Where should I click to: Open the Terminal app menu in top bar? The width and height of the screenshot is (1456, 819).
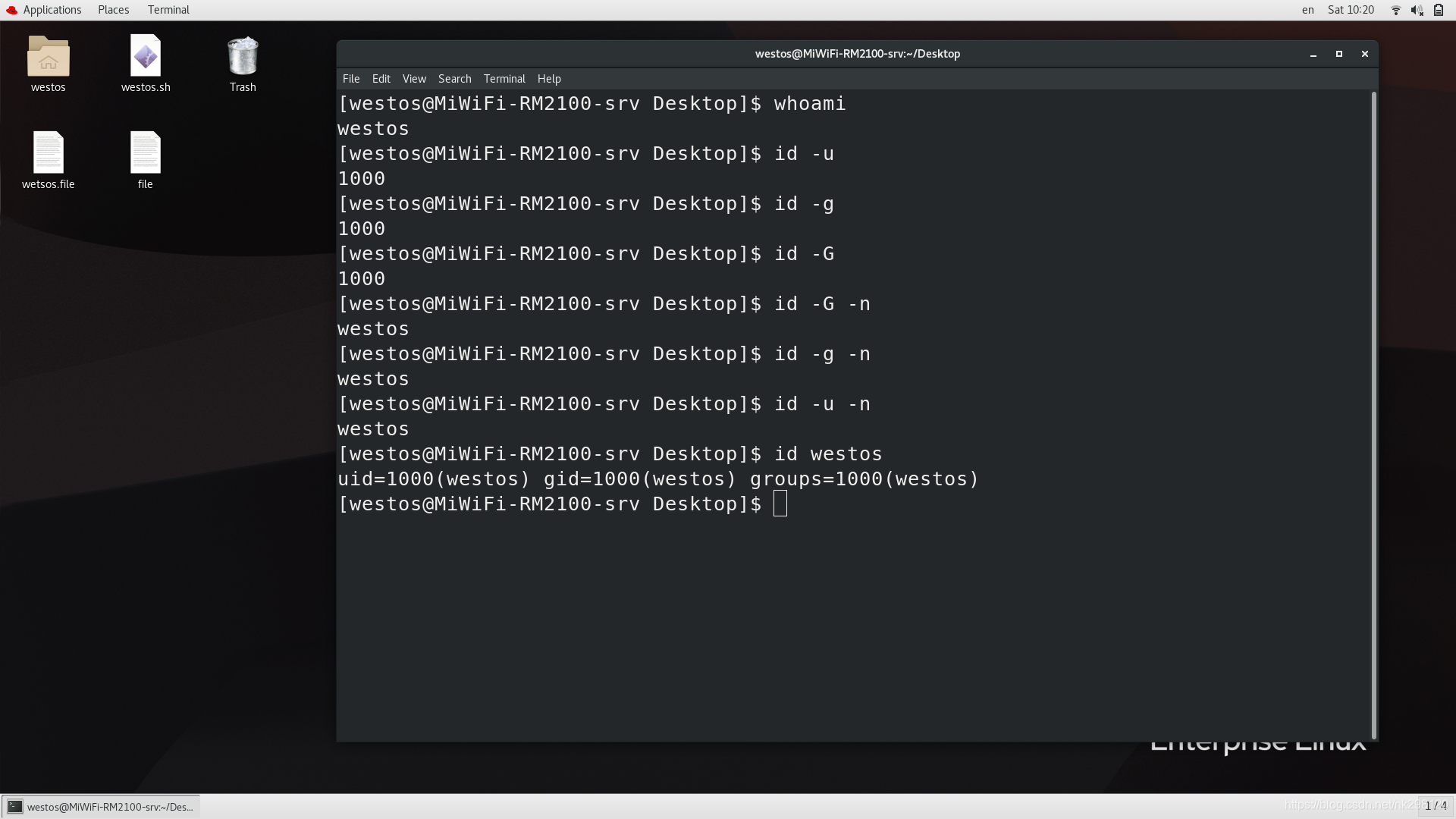click(x=168, y=10)
